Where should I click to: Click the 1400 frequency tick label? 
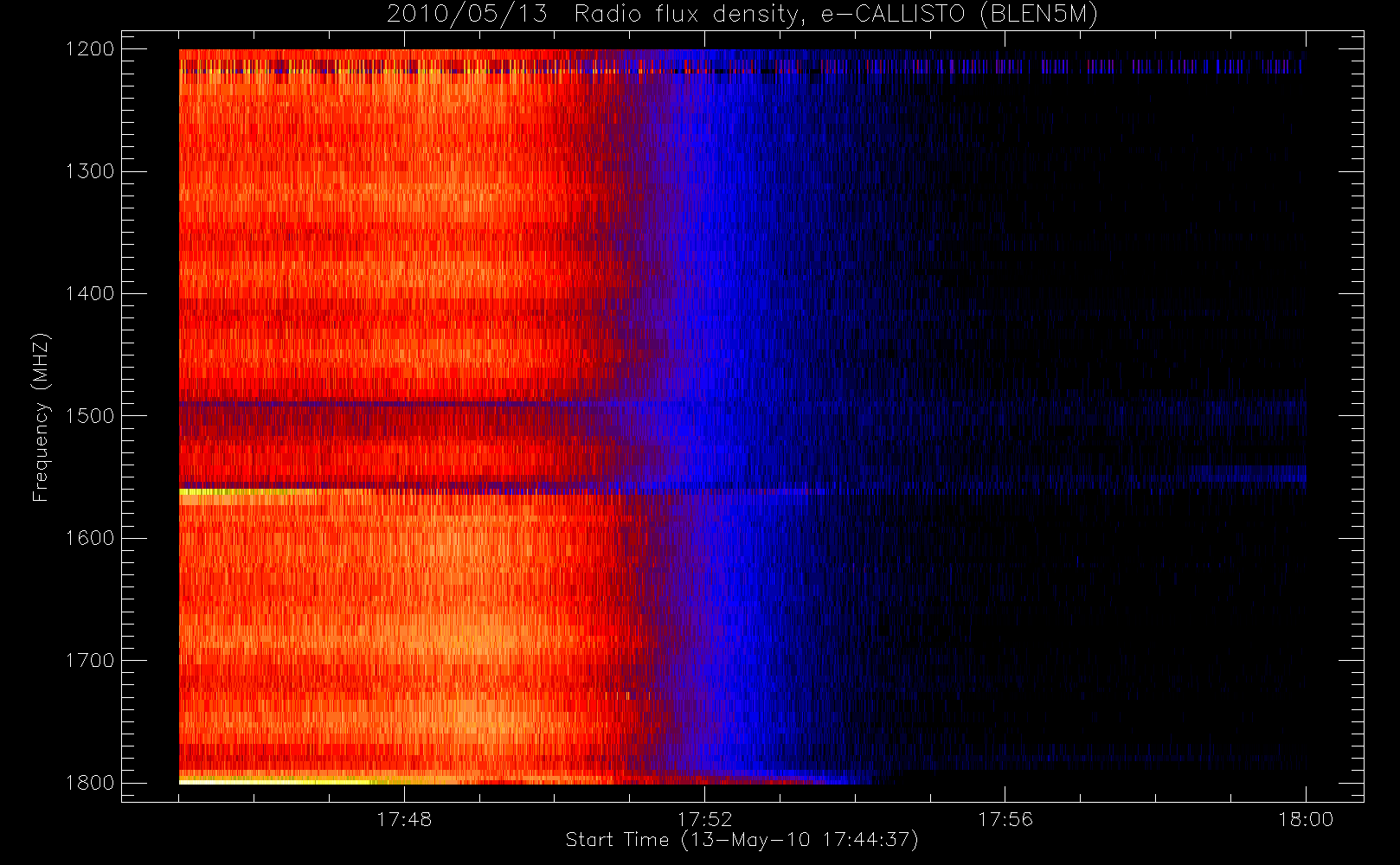pyautogui.click(x=90, y=294)
